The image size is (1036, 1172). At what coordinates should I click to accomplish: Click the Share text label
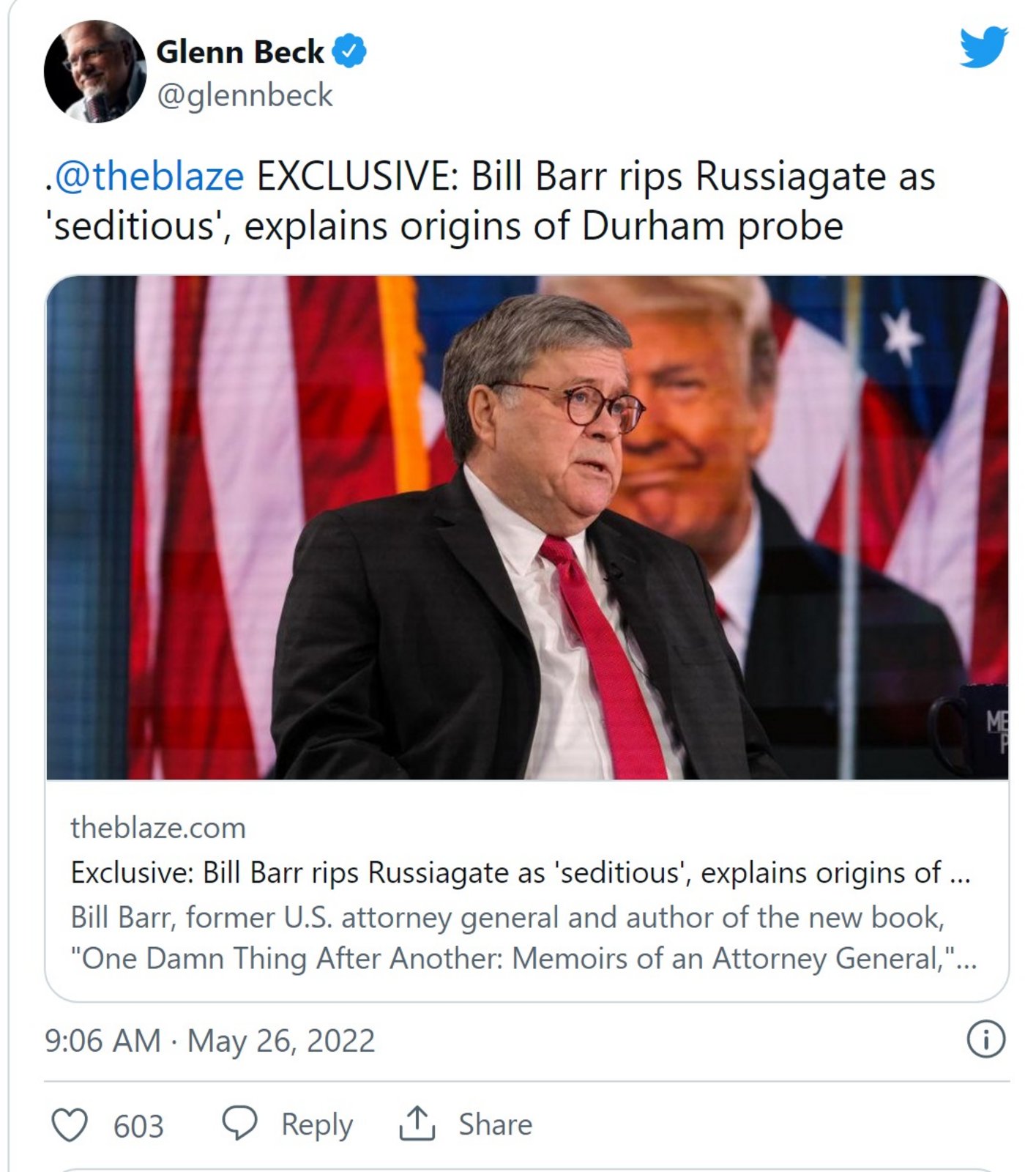coord(496,1124)
